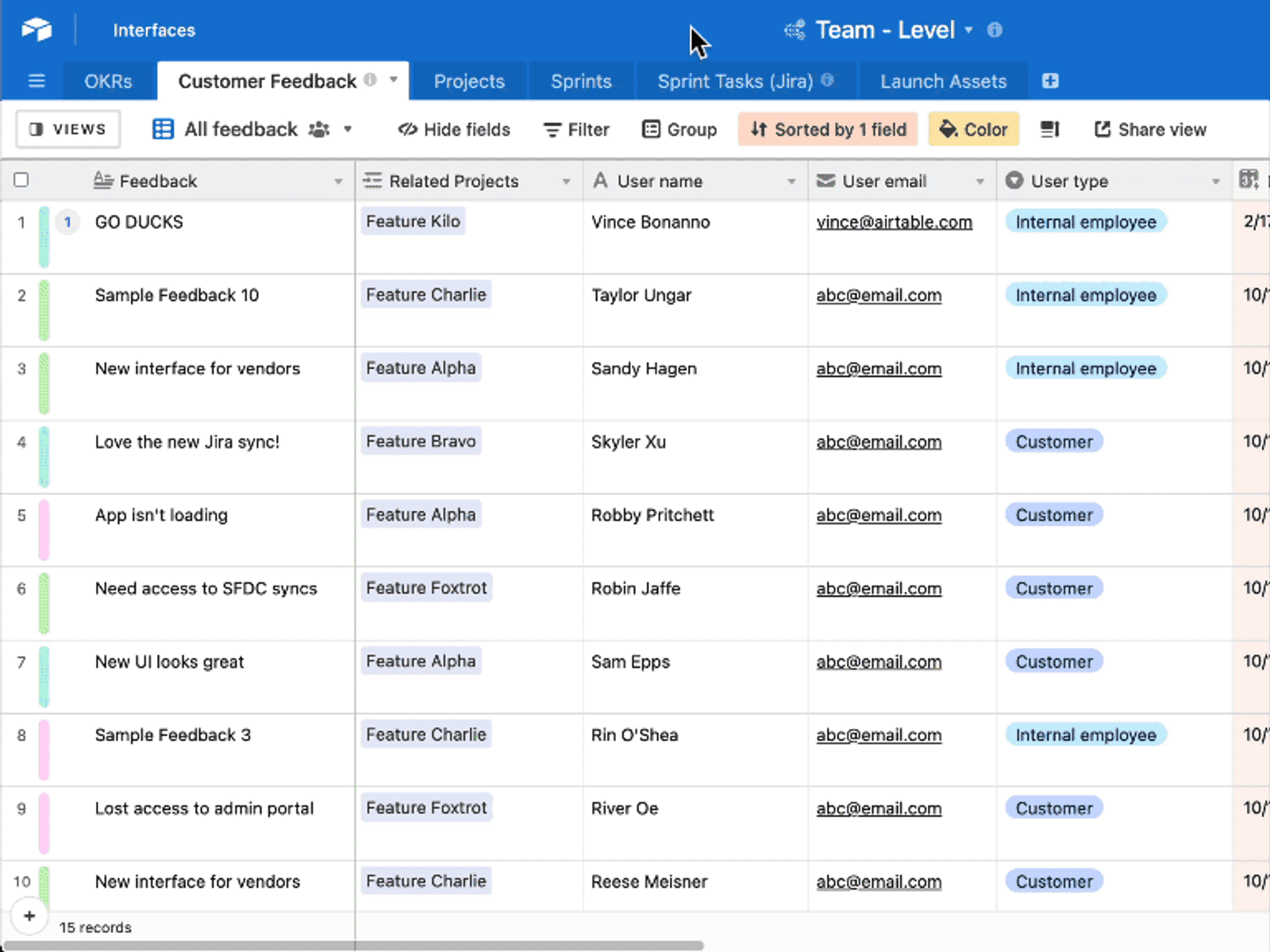1270x952 pixels.
Task: Open the Color records option
Action: click(x=973, y=129)
